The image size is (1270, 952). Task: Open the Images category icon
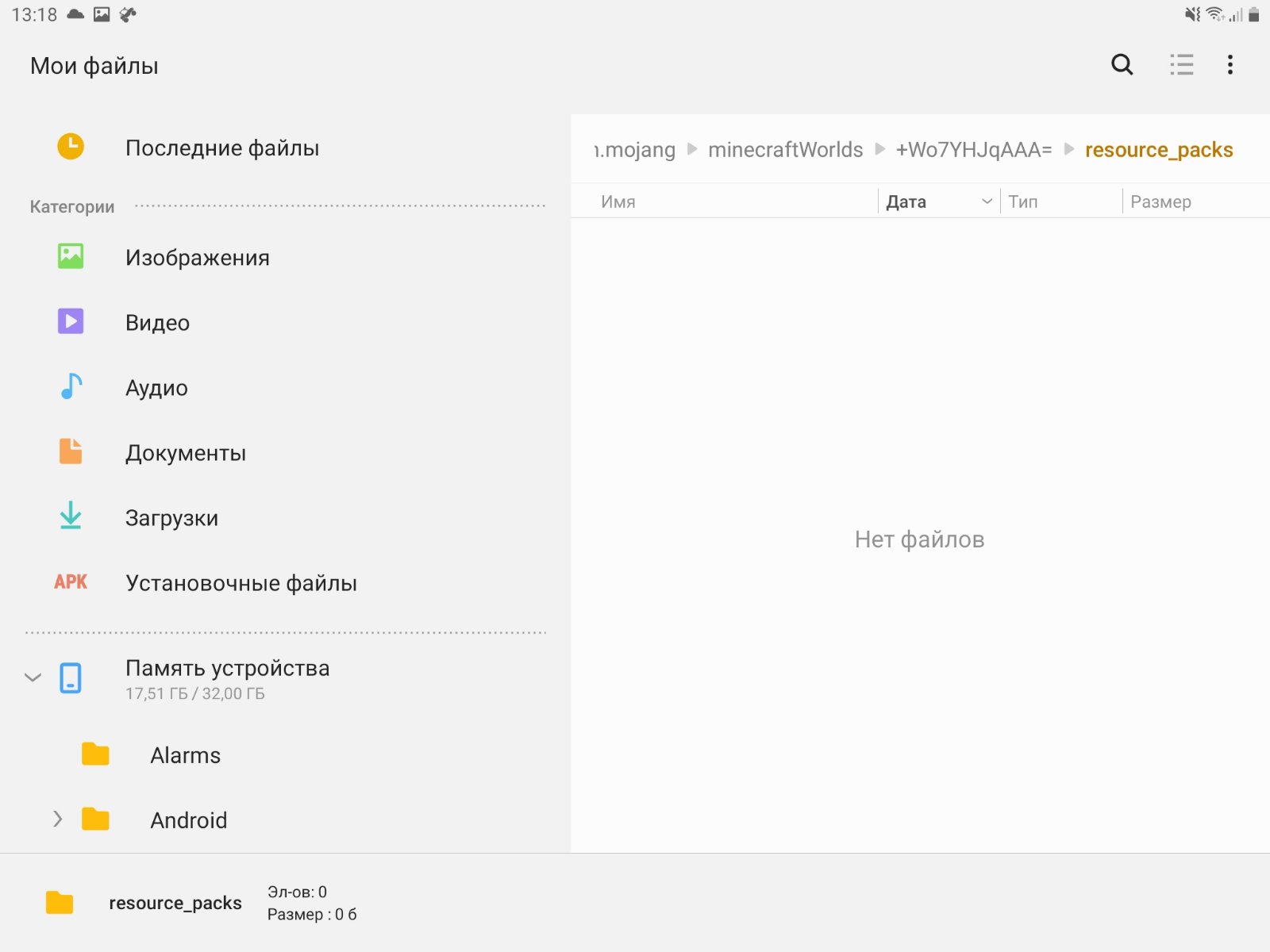coord(71,256)
